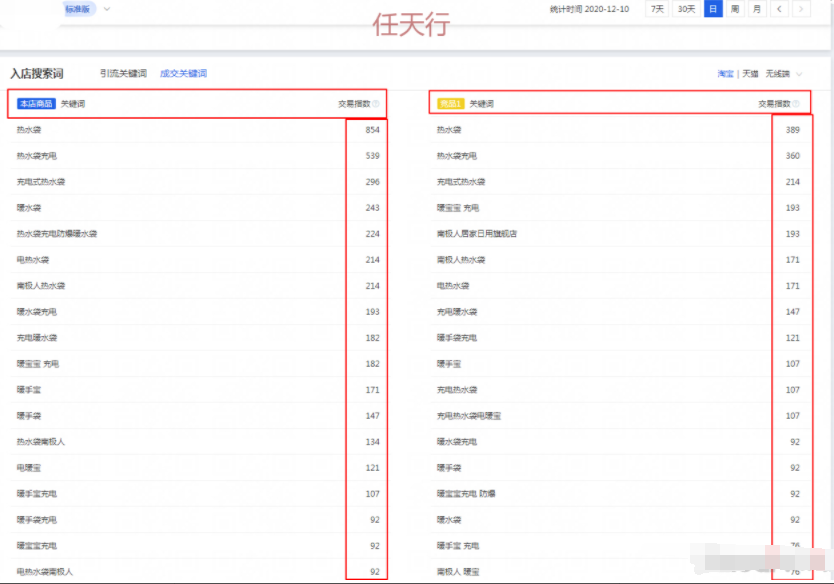Show 交易指数 help in the 本店商品 table

click(376, 104)
